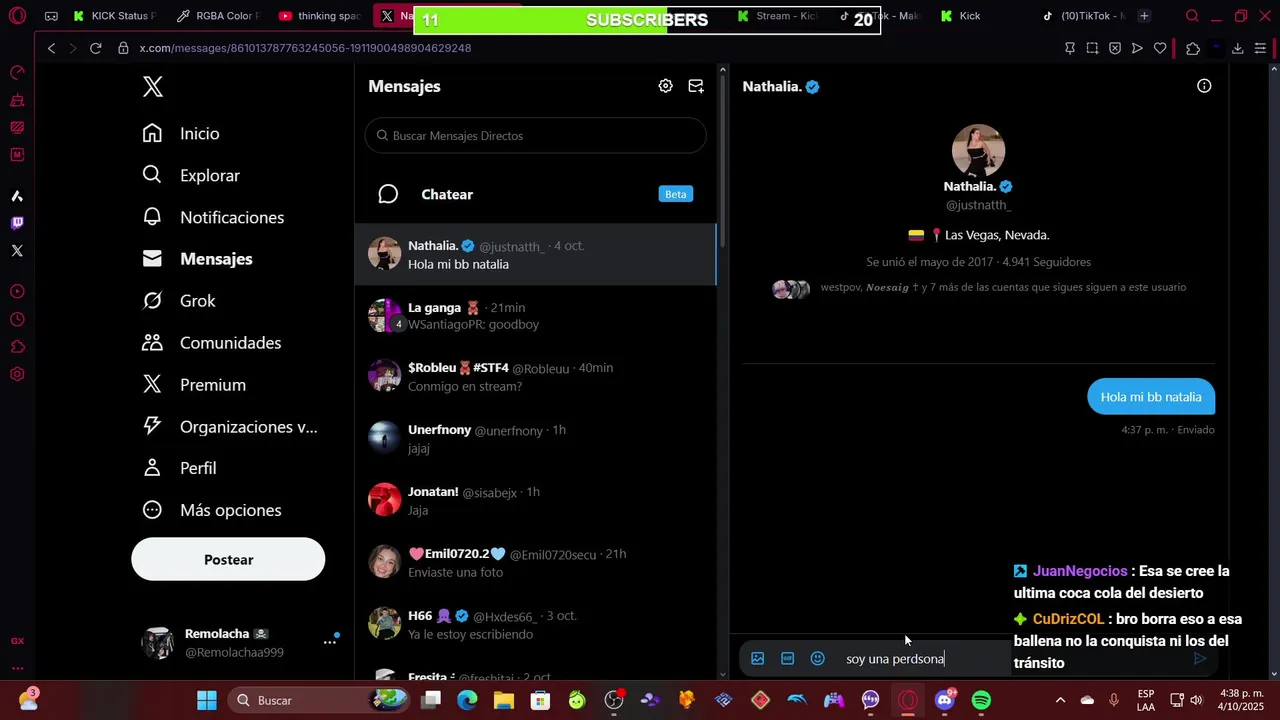Go back to previous page
Screen dimensions: 1280x720
pyautogui.click(x=51, y=48)
